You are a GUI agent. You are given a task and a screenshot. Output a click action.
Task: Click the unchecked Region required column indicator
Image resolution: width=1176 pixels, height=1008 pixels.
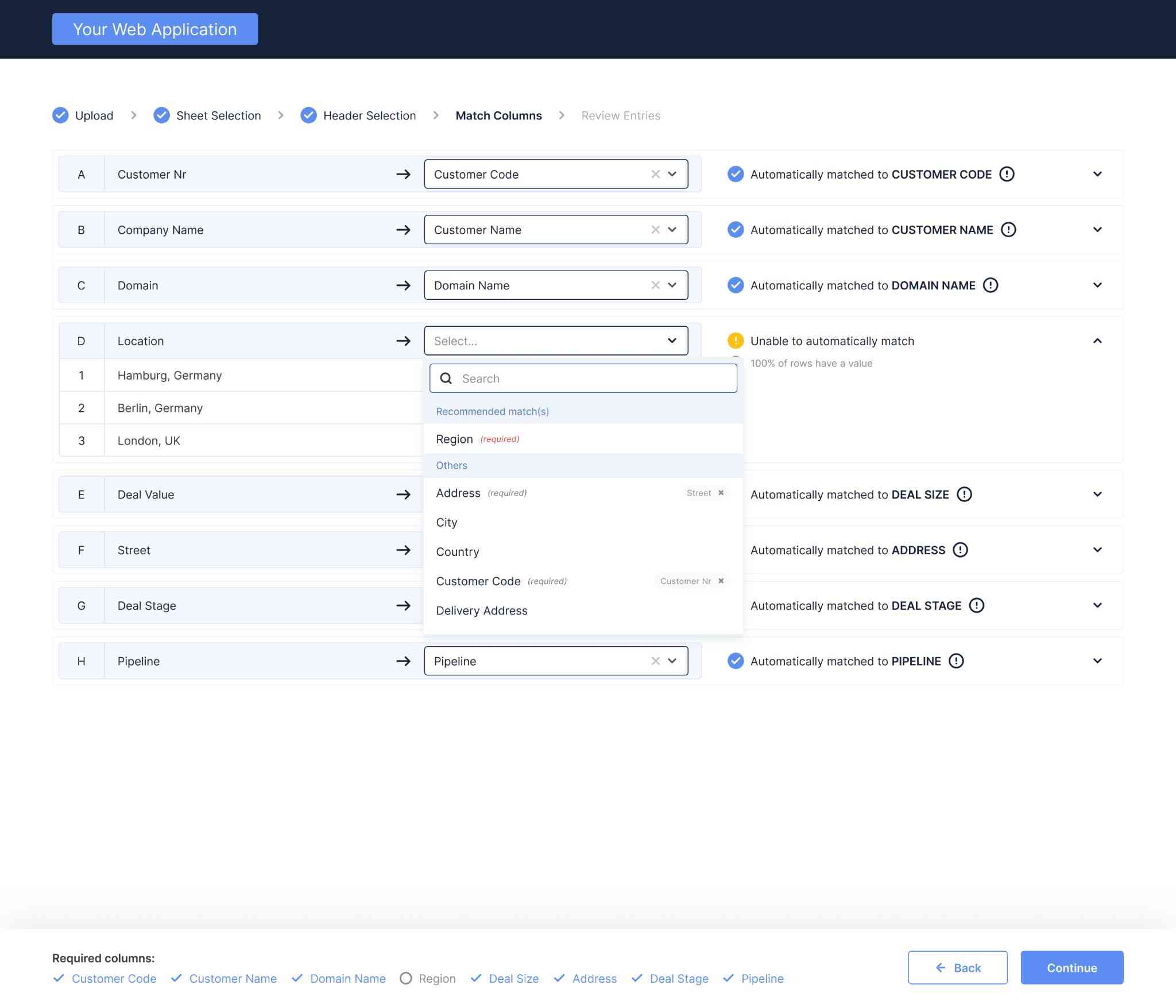click(x=405, y=978)
